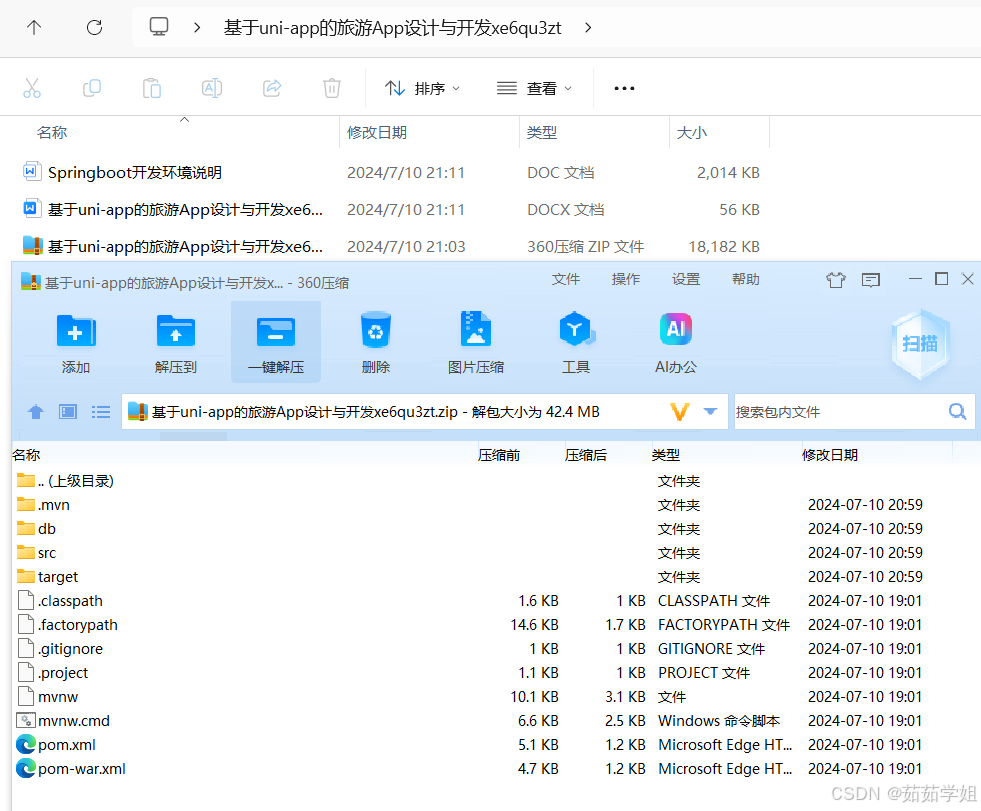Switch to large icon view in 360压缩
The image size is (981, 811).
[x=67, y=411]
